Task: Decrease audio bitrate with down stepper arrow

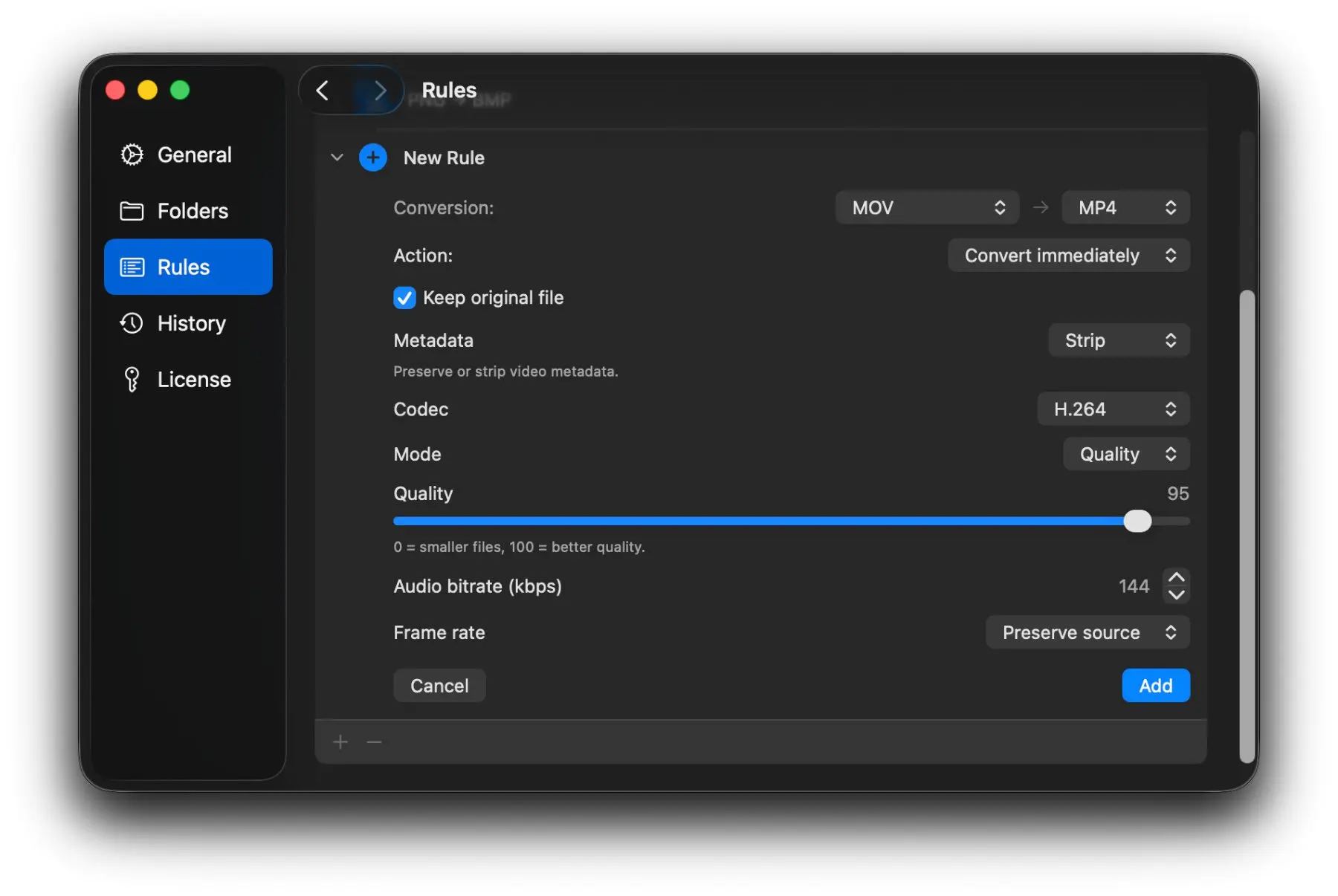Action: tap(1176, 594)
